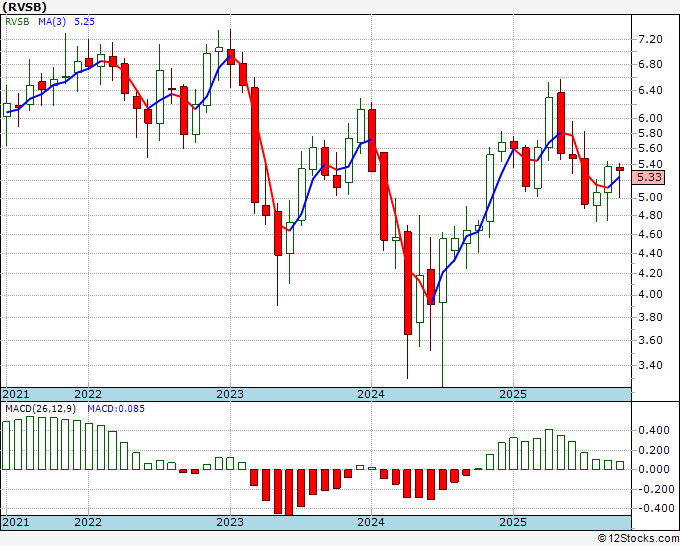Click the 0.200 MACD axis label
680x546 pixels.
pyautogui.click(x=654, y=451)
